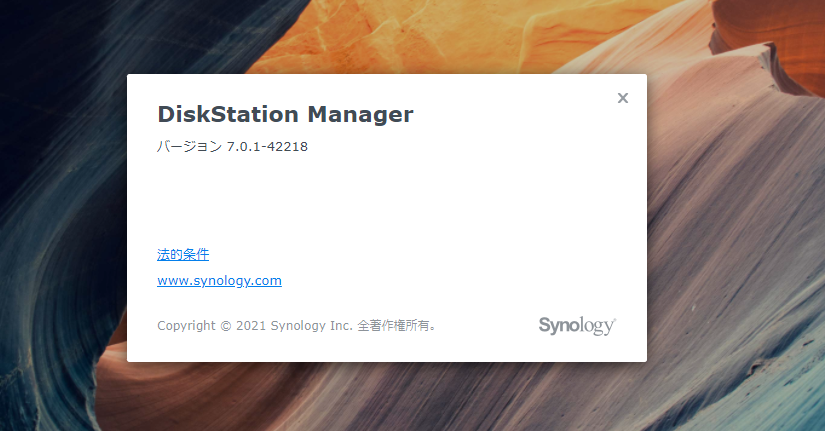Viewport: 825px width, 431px height.
Task: Open the 法的条件 legal terms link
Action: click(183, 255)
